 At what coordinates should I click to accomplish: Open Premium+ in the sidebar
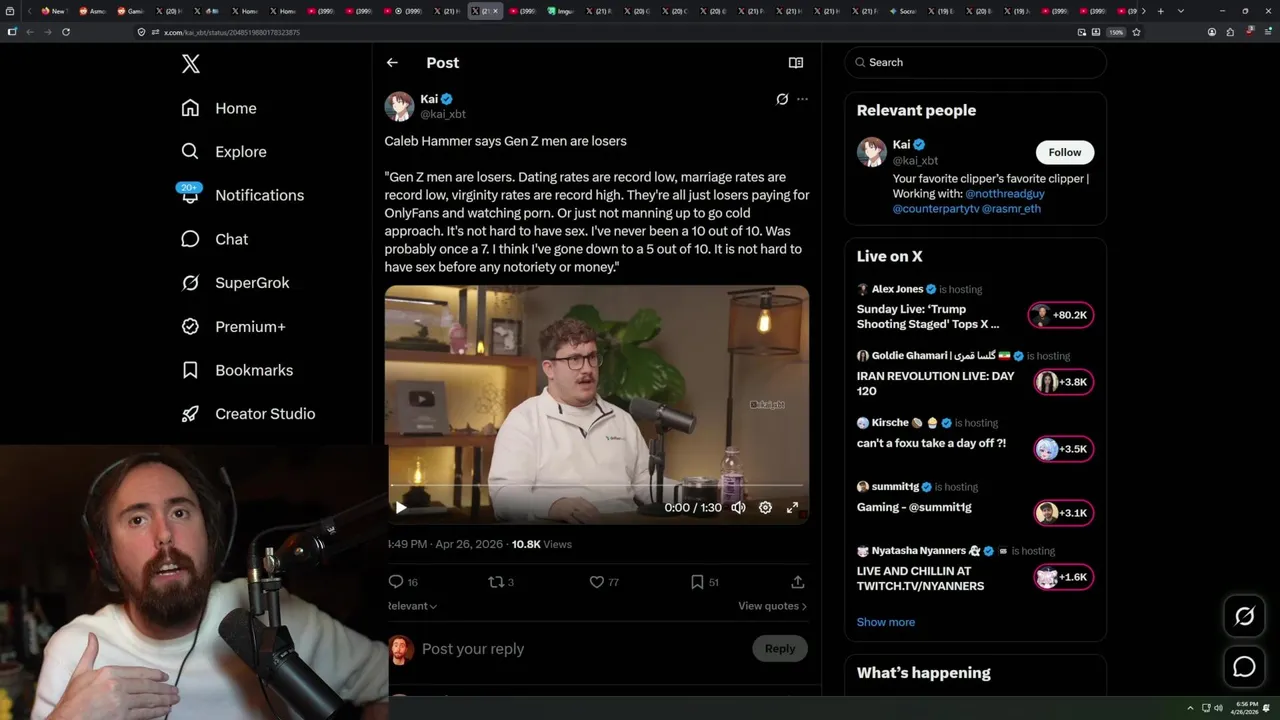pyautogui.click(x=233, y=327)
